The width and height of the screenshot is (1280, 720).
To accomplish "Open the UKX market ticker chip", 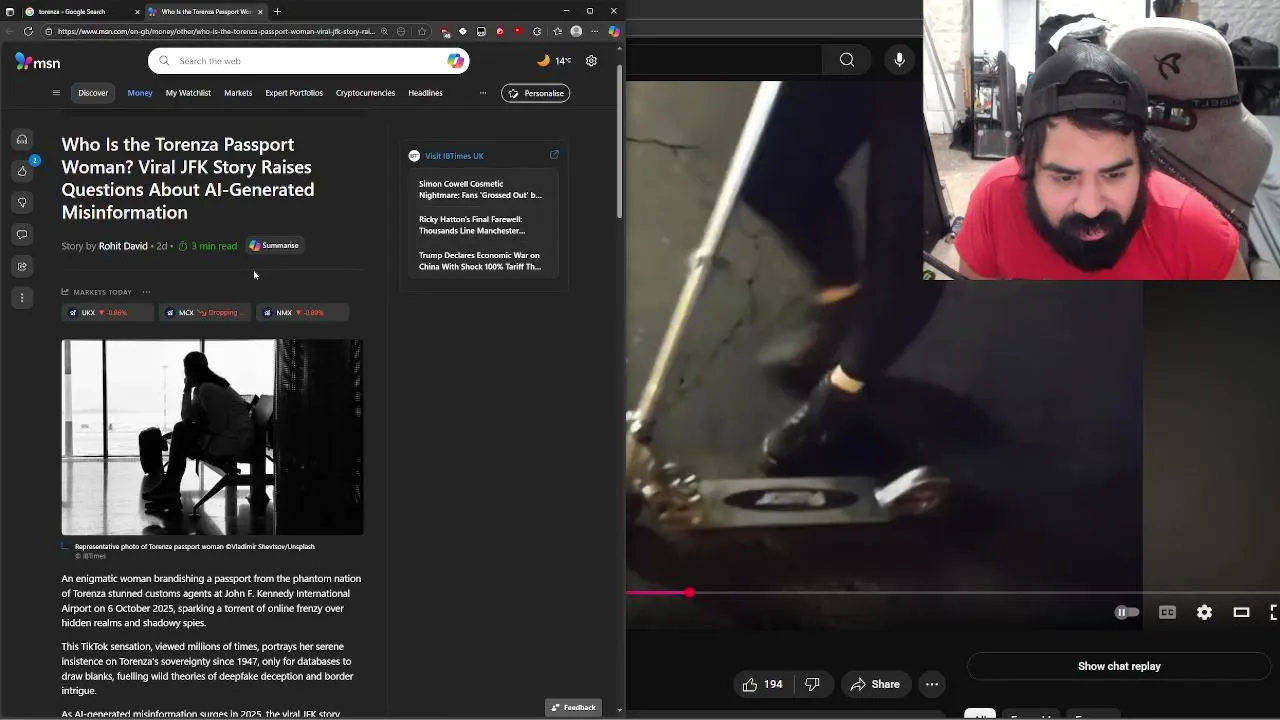I will point(107,313).
